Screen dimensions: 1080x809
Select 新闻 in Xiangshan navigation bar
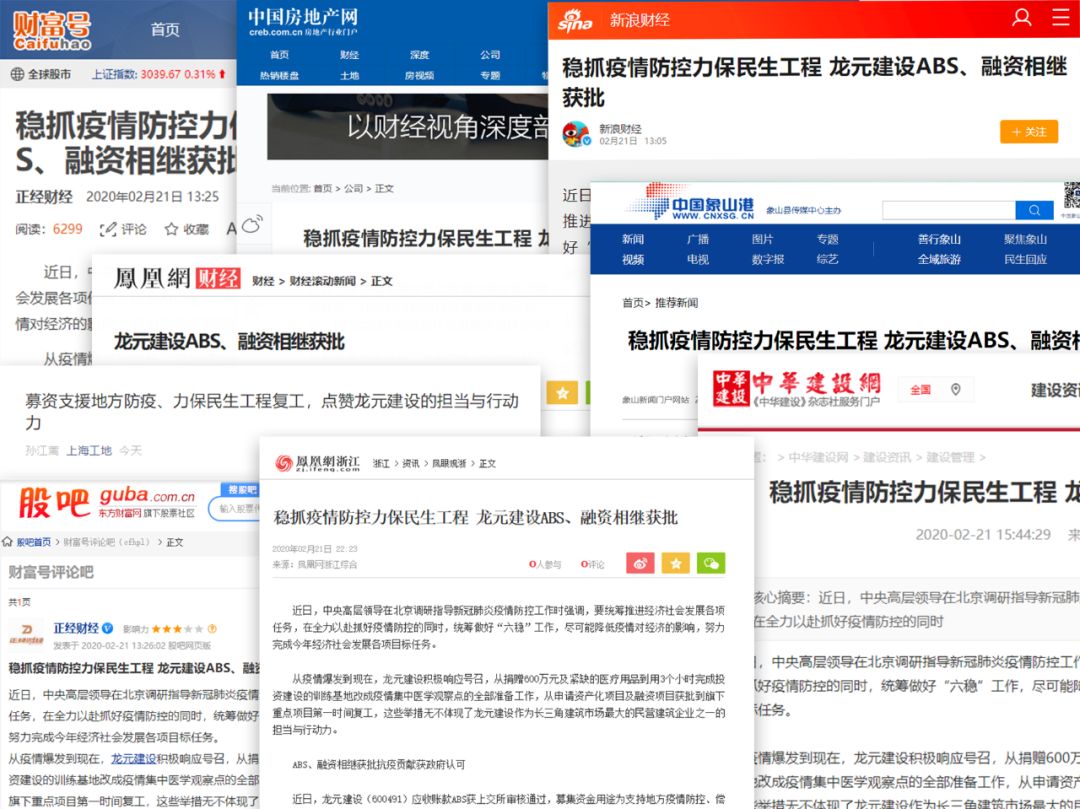coord(632,239)
